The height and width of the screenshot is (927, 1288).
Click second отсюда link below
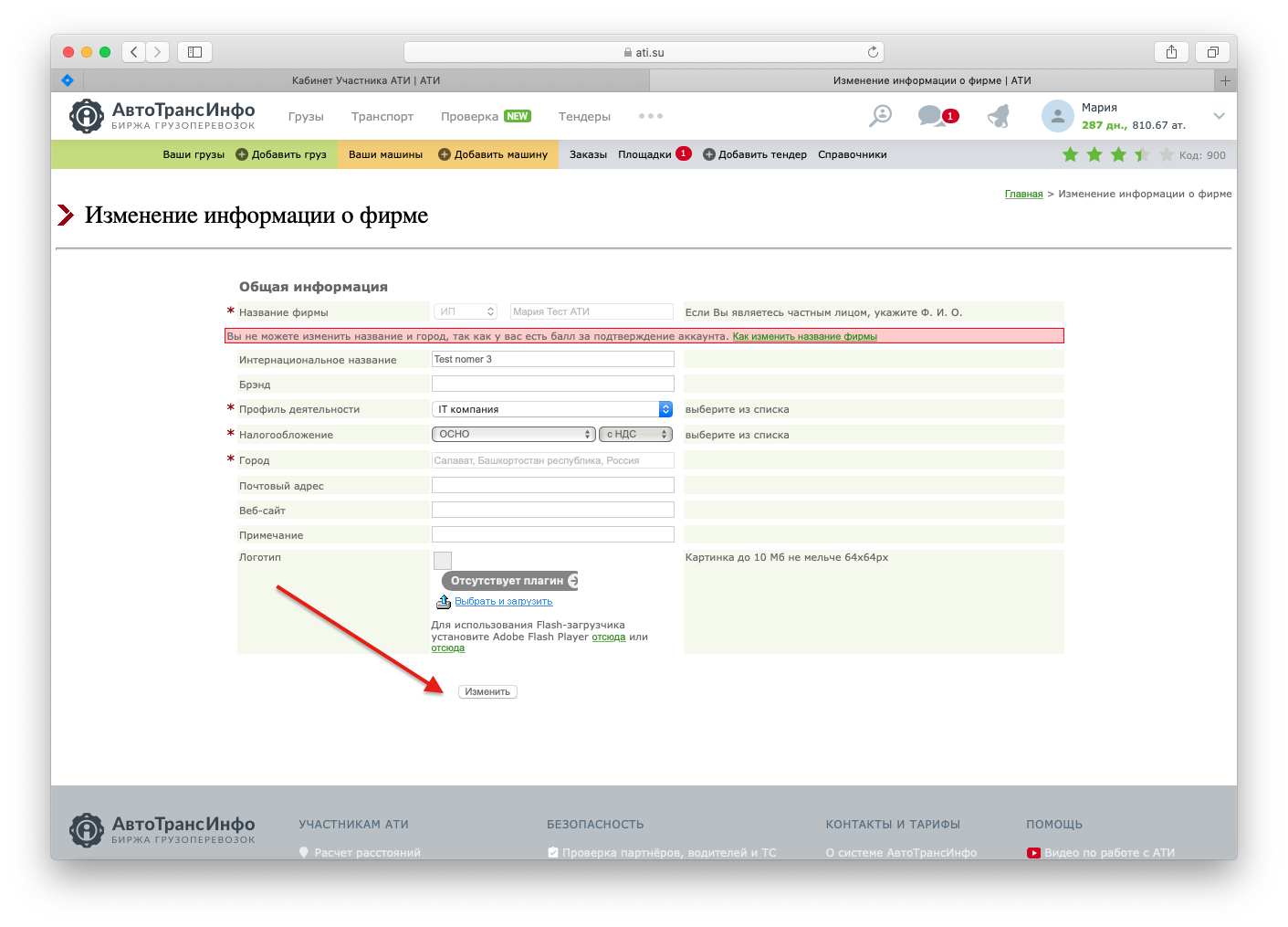(448, 648)
